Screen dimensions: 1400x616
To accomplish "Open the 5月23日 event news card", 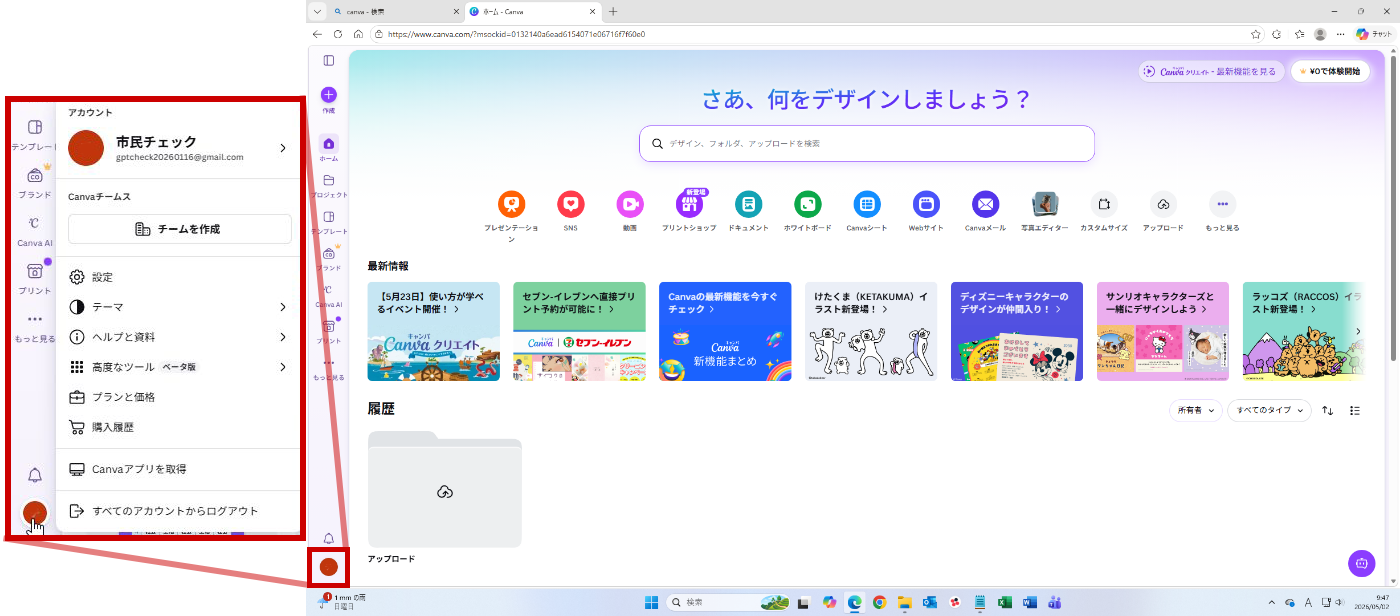I will pos(434,331).
